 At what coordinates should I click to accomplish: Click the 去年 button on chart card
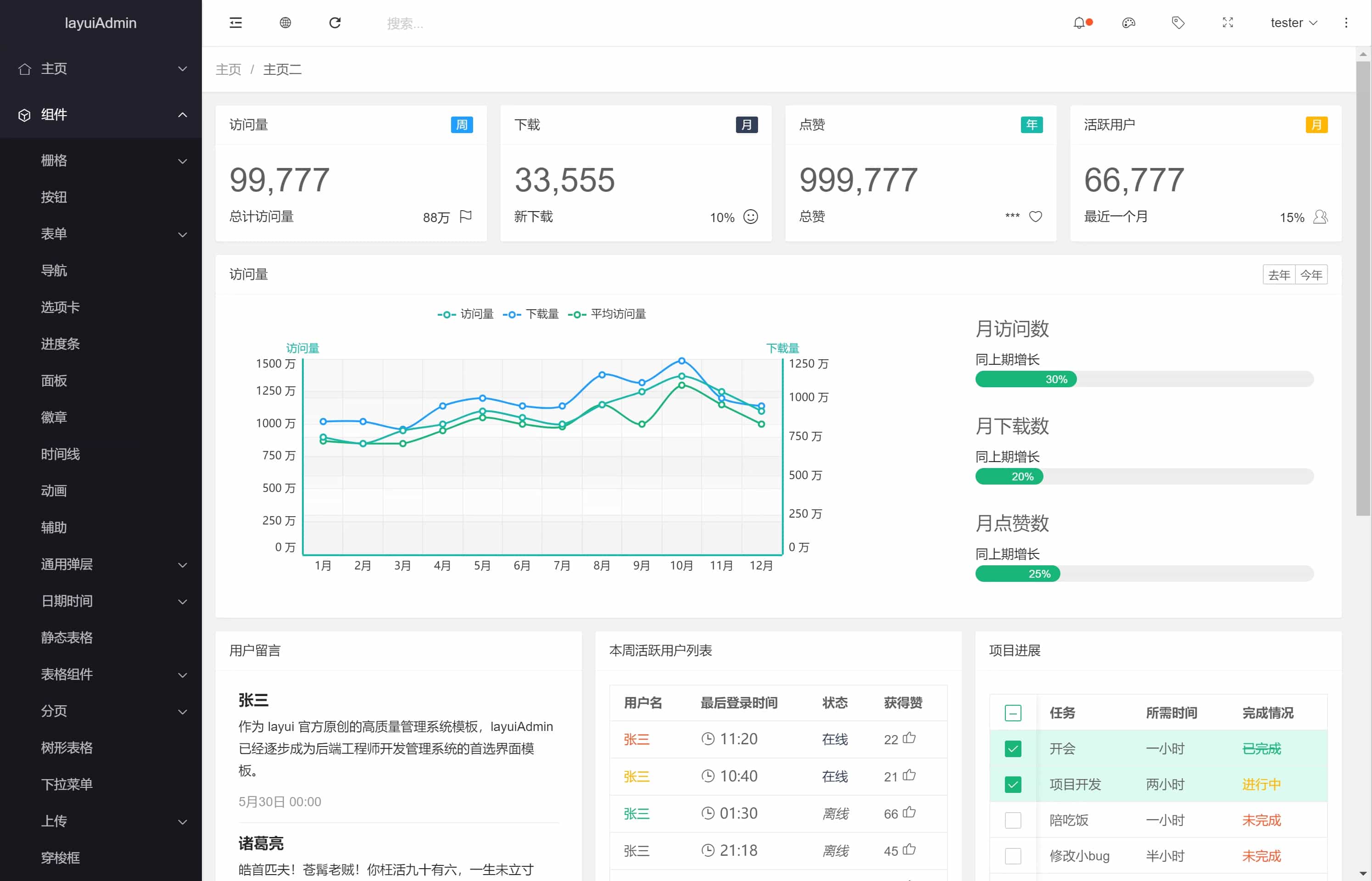click(x=1279, y=274)
